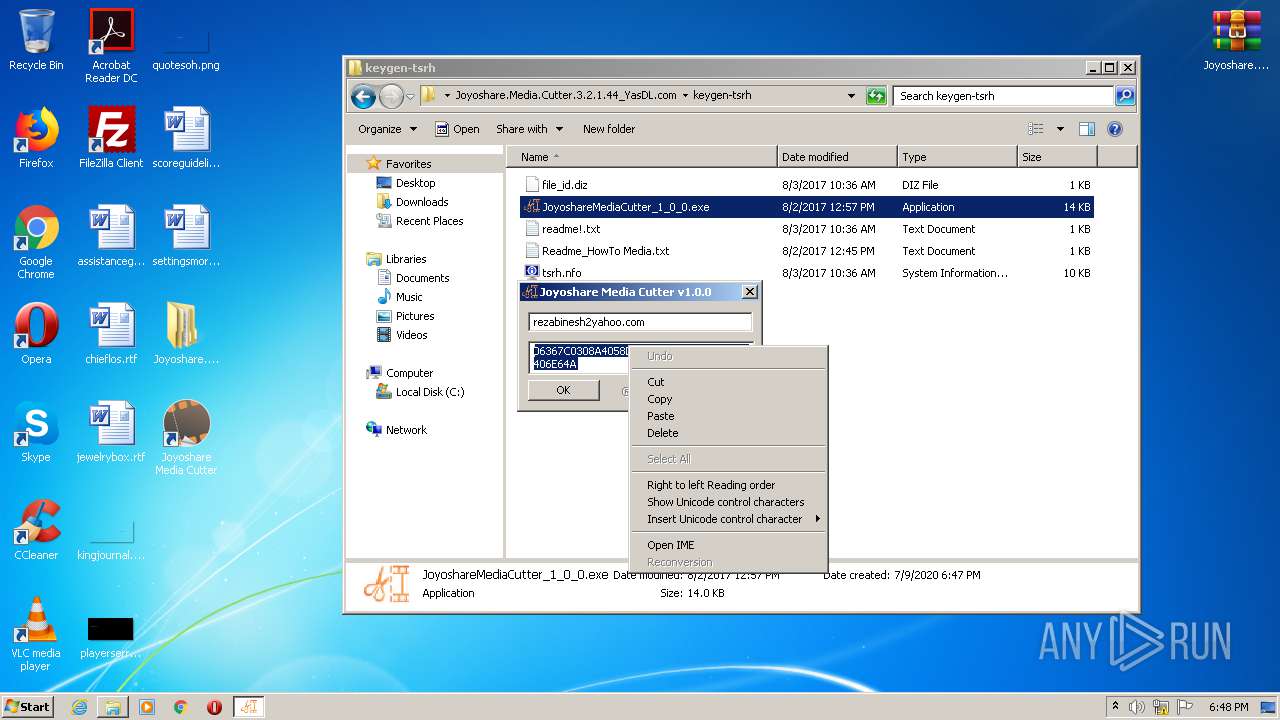Open Internet Explorer from taskbar
The width and height of the screenshot is (1280, 720).
click(79, 707)
